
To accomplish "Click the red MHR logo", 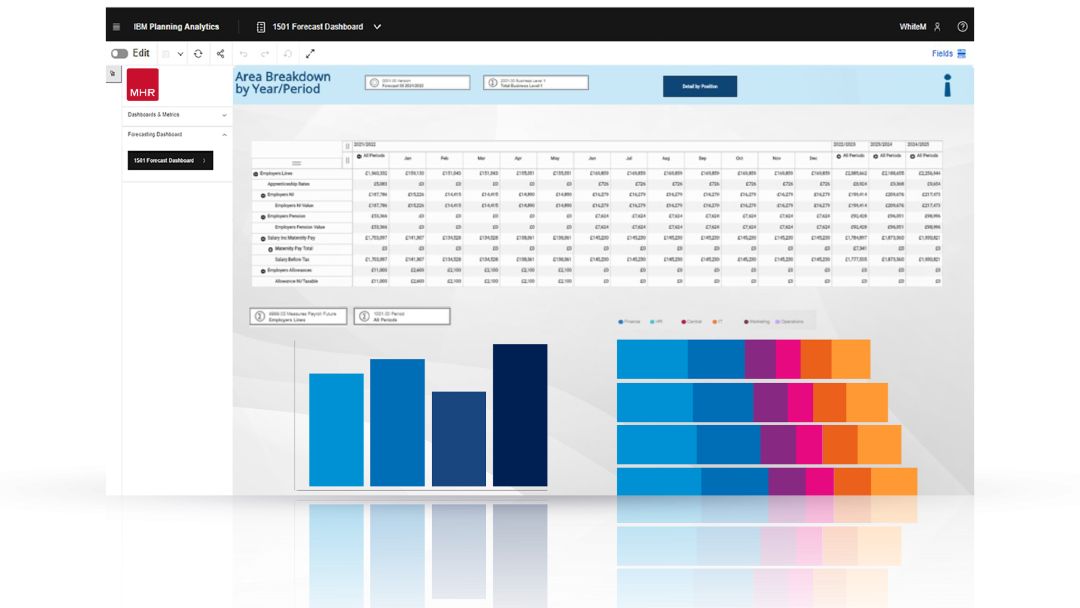I will click(143, 85).
